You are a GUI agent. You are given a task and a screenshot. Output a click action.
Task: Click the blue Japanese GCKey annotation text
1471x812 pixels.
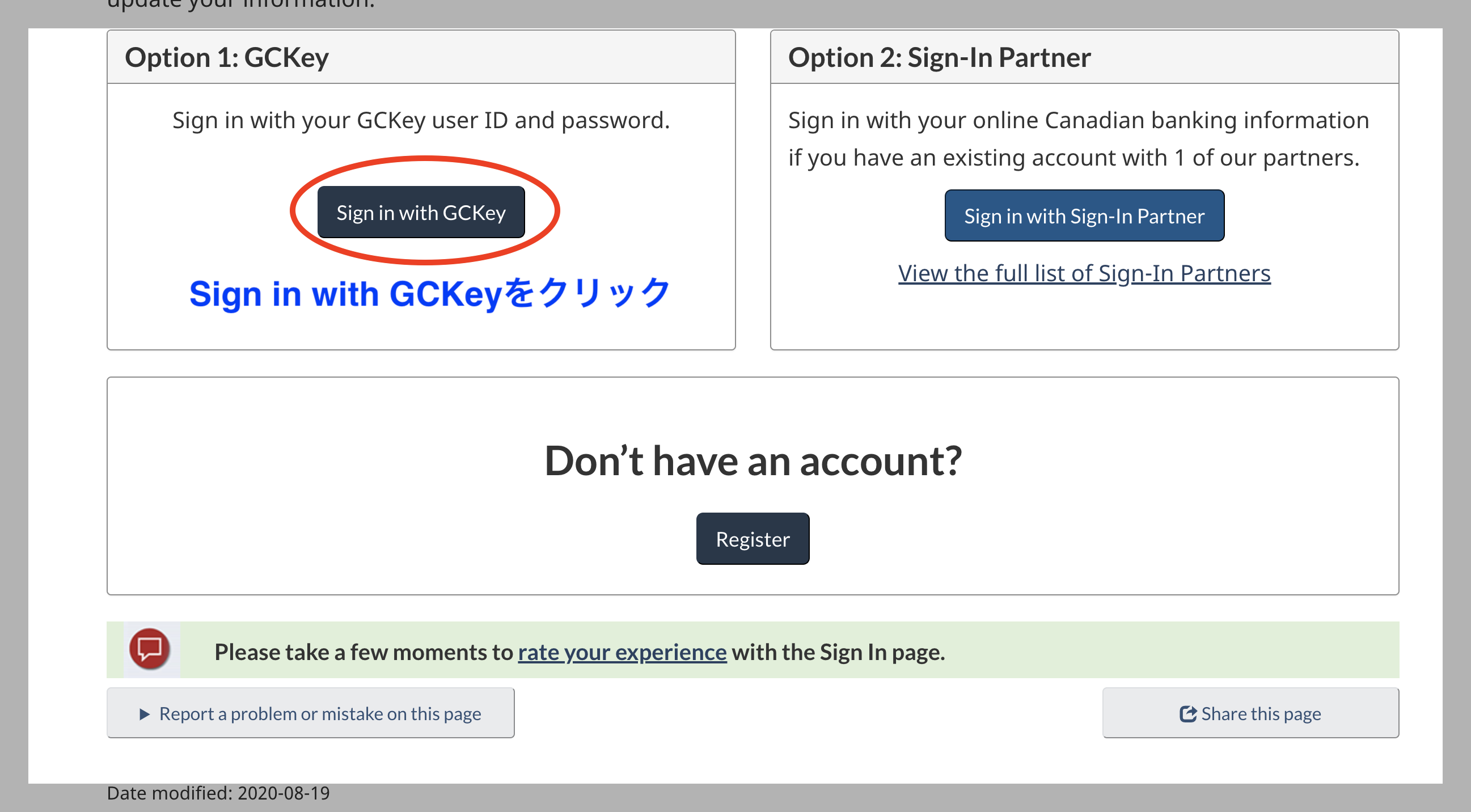pyautogui.click(x=429, y=294)
